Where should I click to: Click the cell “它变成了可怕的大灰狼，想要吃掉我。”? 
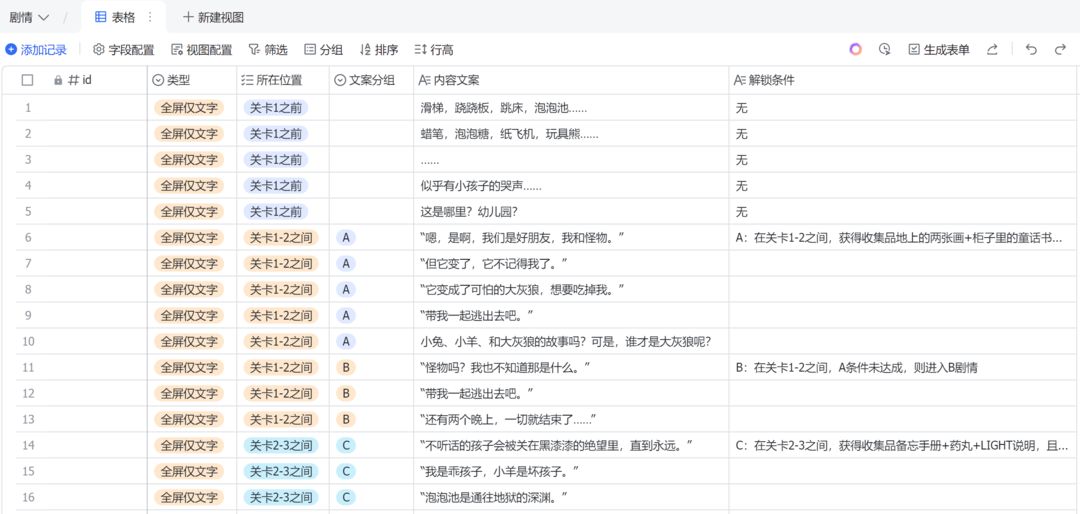[571, 289]
